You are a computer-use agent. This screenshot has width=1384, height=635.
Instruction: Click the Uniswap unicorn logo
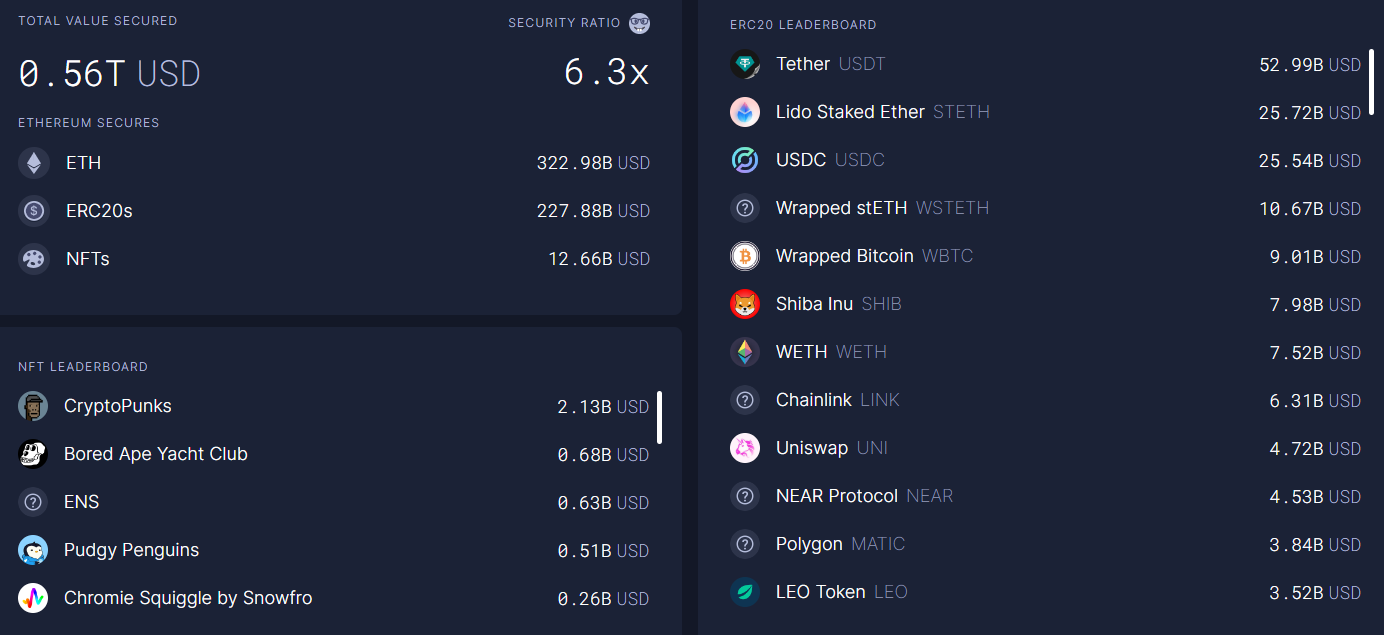pyautogui.click(x=745, y=449)
